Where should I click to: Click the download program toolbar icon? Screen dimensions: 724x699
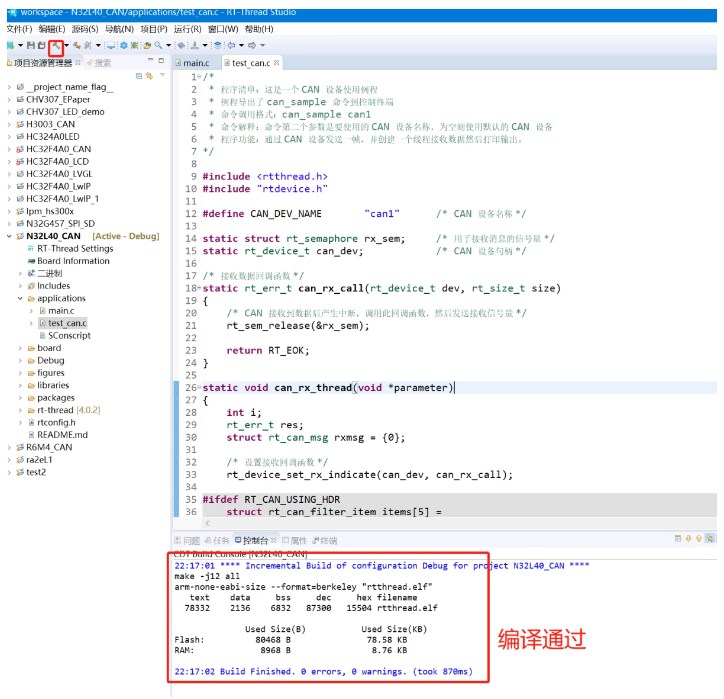(195, 45)
